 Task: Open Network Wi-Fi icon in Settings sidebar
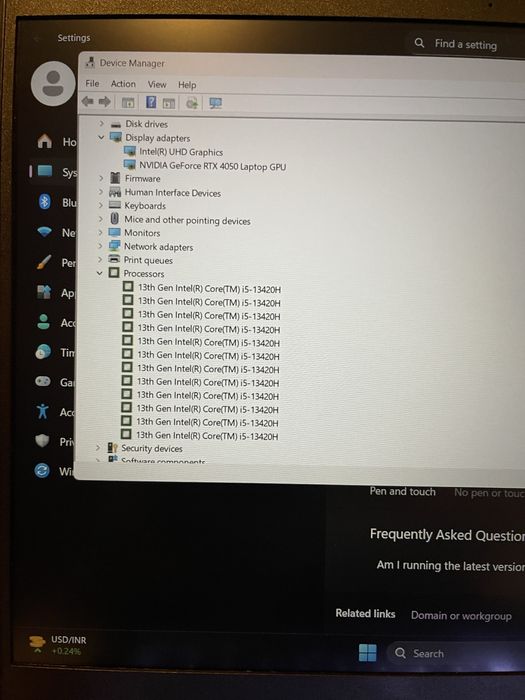(45, 231)
